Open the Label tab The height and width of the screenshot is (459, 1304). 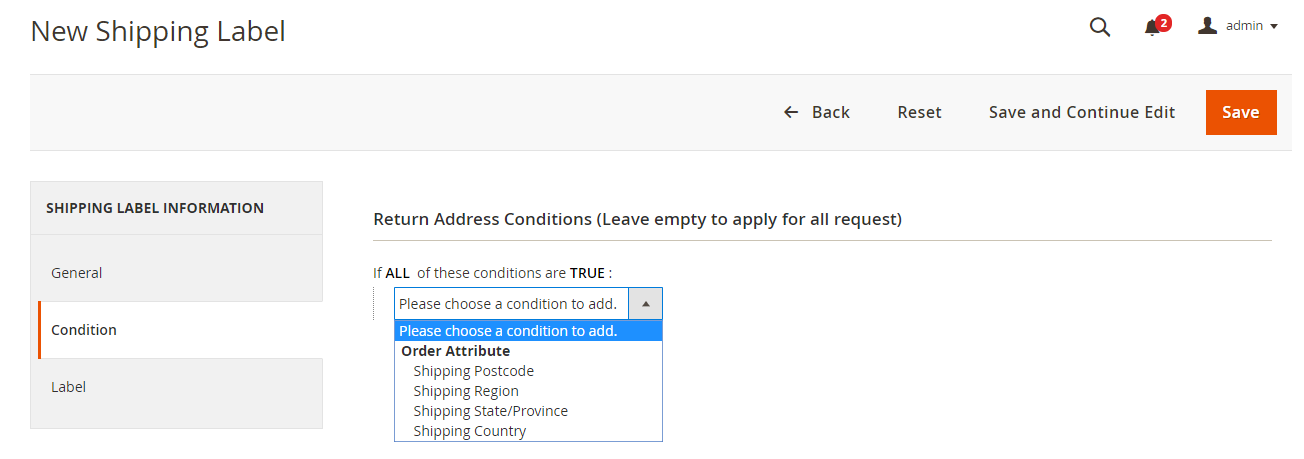click(x=68, y=386)
